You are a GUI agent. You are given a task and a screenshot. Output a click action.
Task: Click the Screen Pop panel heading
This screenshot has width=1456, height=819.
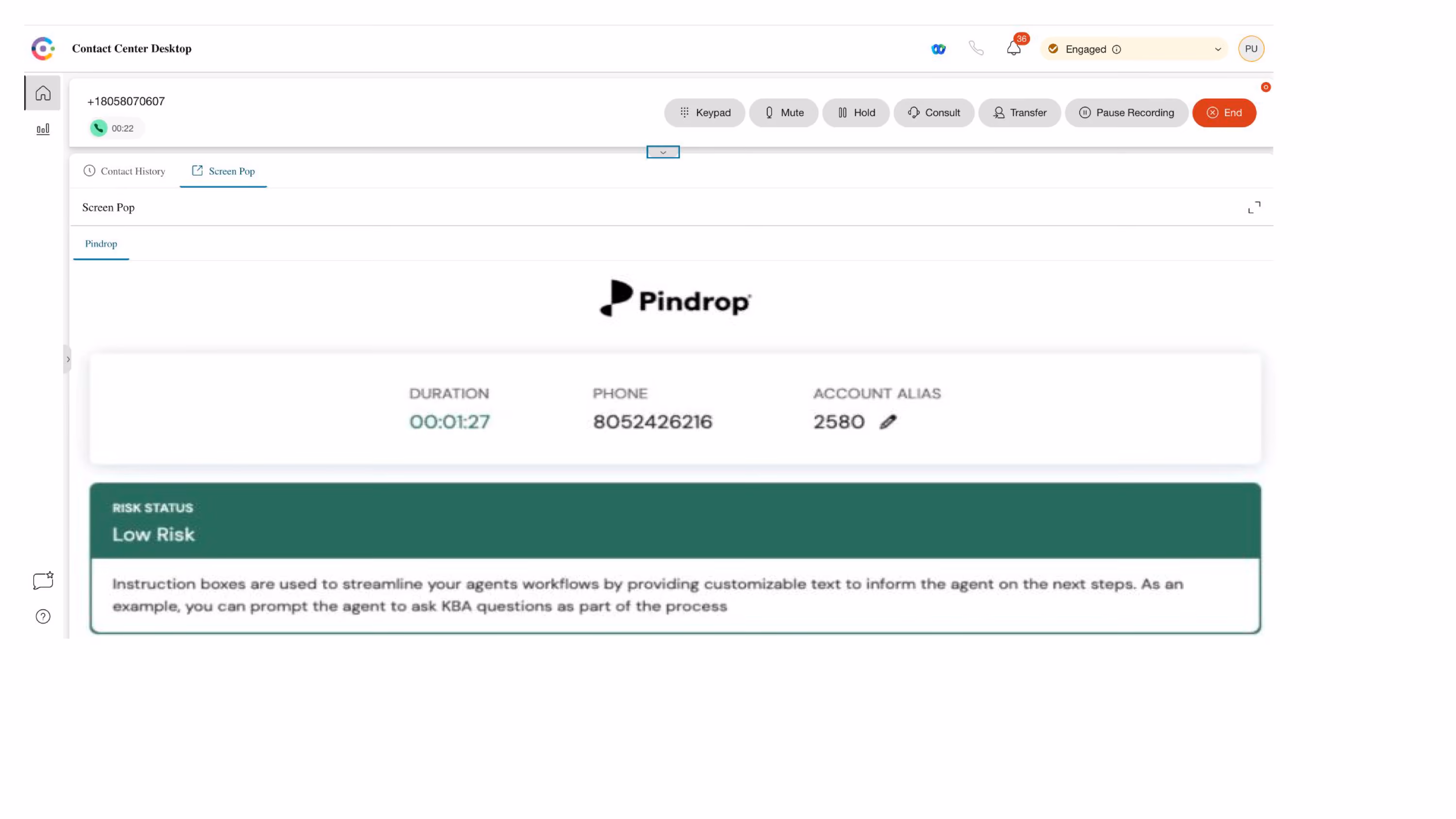[x=109, y=207]
